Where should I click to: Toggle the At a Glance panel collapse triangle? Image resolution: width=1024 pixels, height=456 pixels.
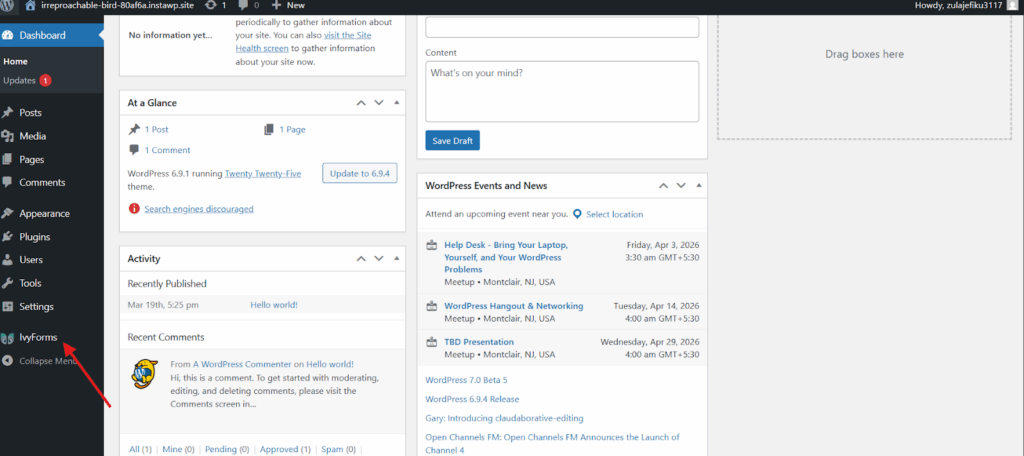(397, 103)
